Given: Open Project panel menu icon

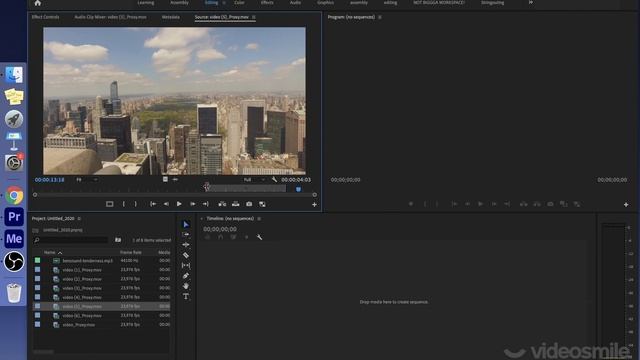Looking at the screenshot, I should pos(79,219).
